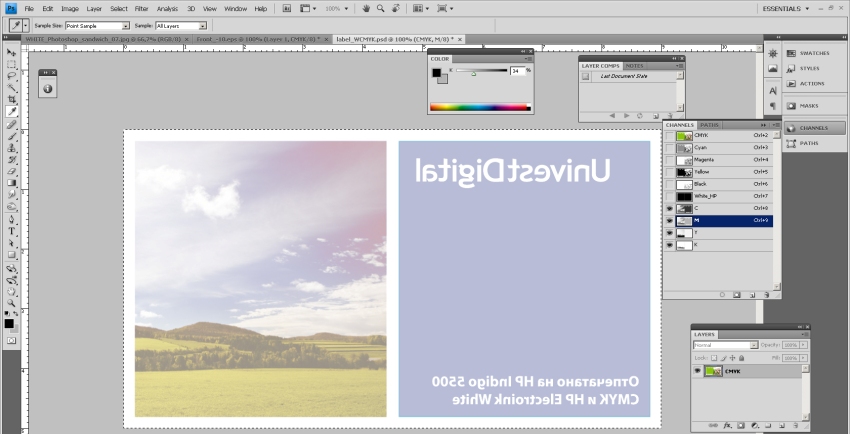
Task: Hide the K spot channel
Action: (x=670, y=245)
